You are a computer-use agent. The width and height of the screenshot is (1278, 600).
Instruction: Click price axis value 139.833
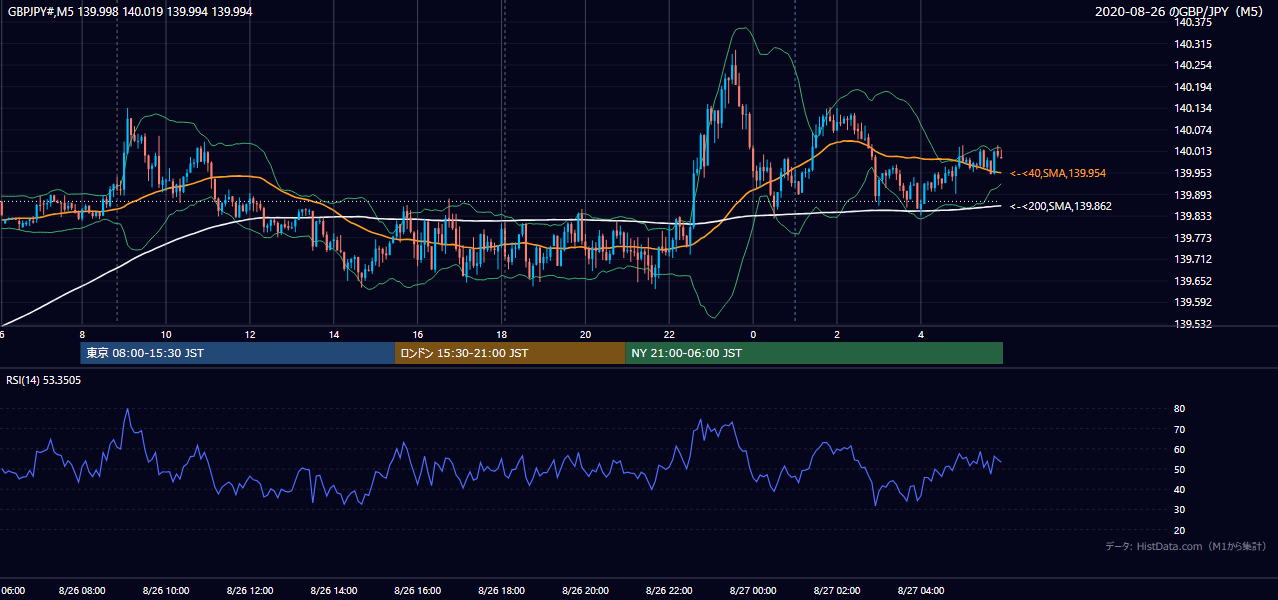pos(1194,216)
